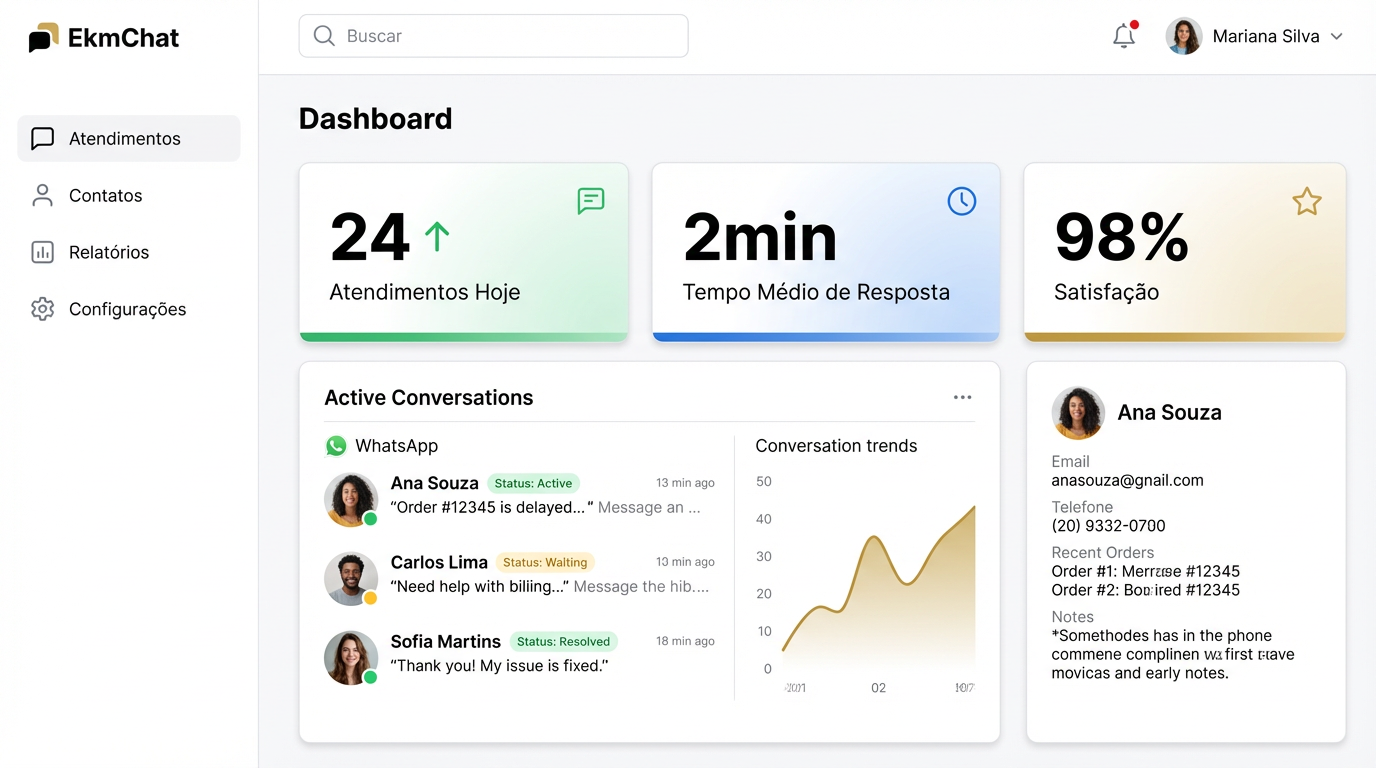Click the WhatsApp logo icon
This screenshot has width=1376, height=768.
click(336, 446)
